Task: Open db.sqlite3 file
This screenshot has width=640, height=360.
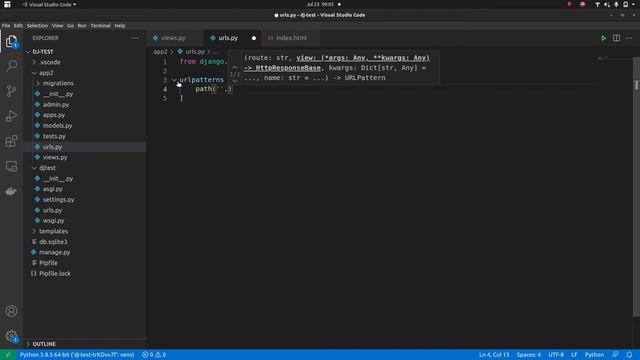Action: click(53, 242)
